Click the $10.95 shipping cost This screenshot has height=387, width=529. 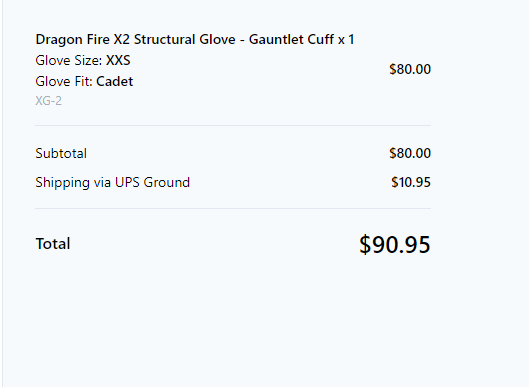click(x=411, y=183)
